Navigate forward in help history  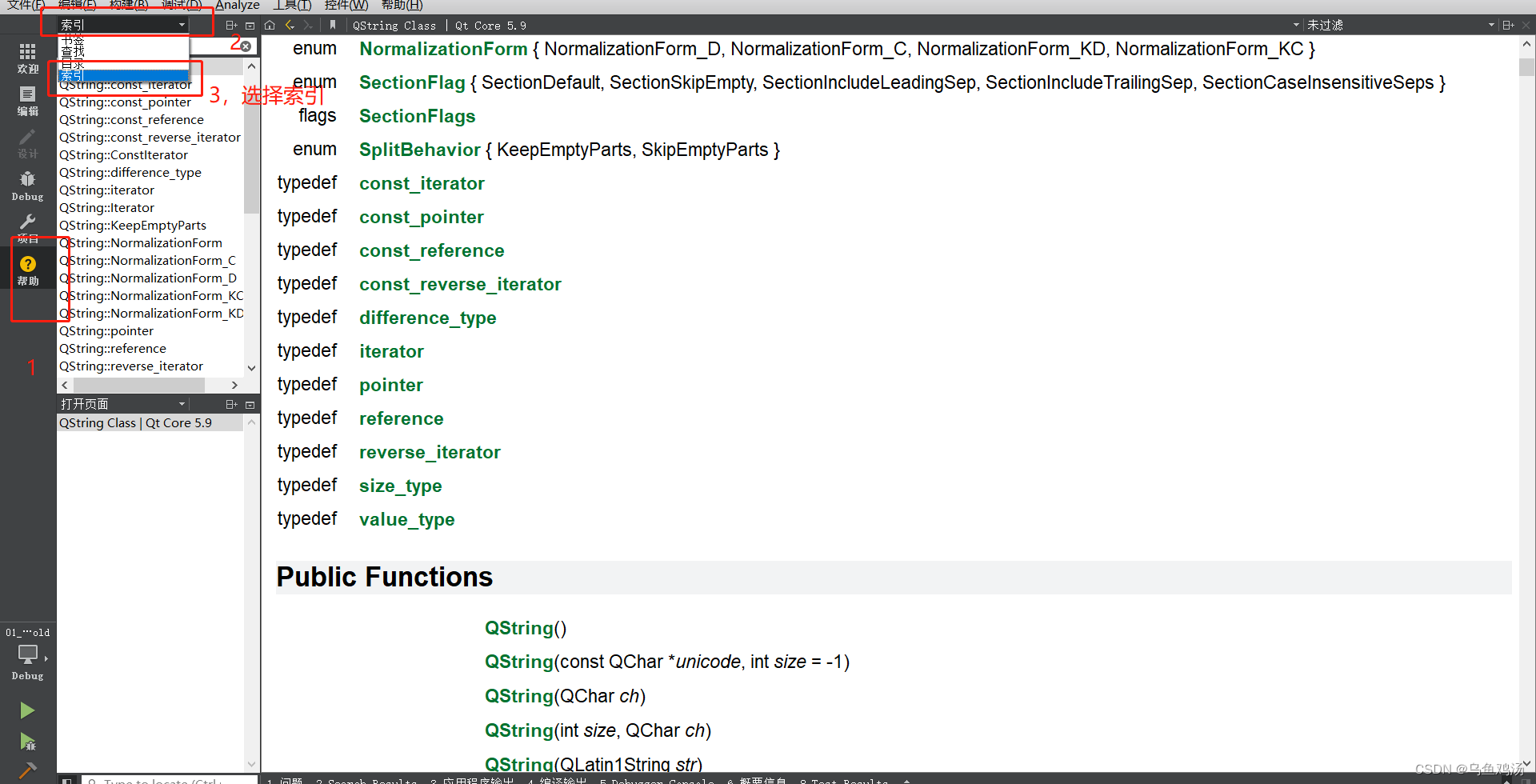point(308,26)
